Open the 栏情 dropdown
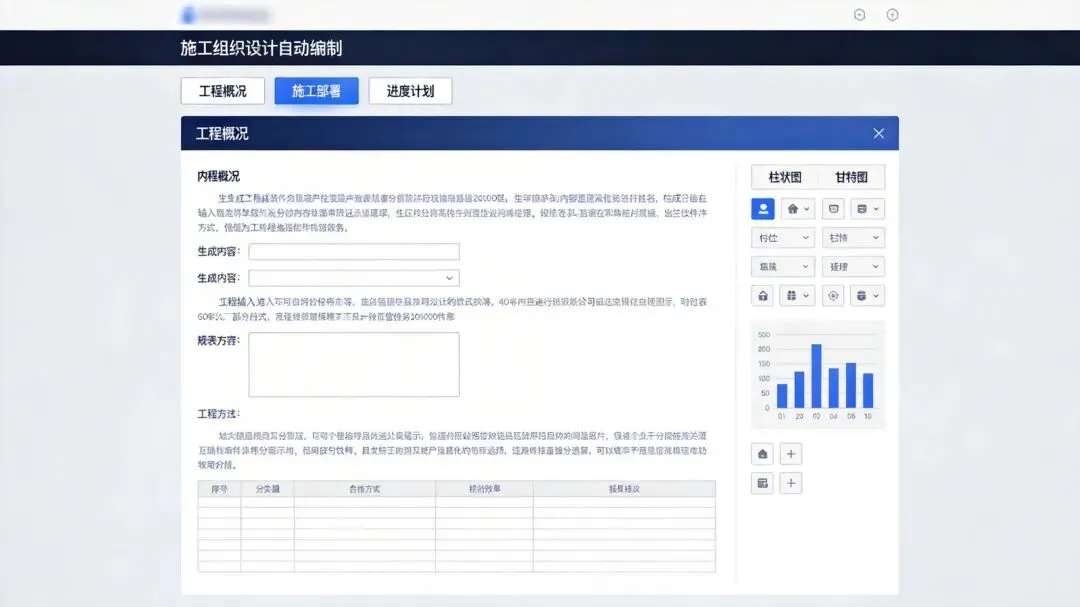Screen dimensions: 1080x607 [x=853, y=238]
